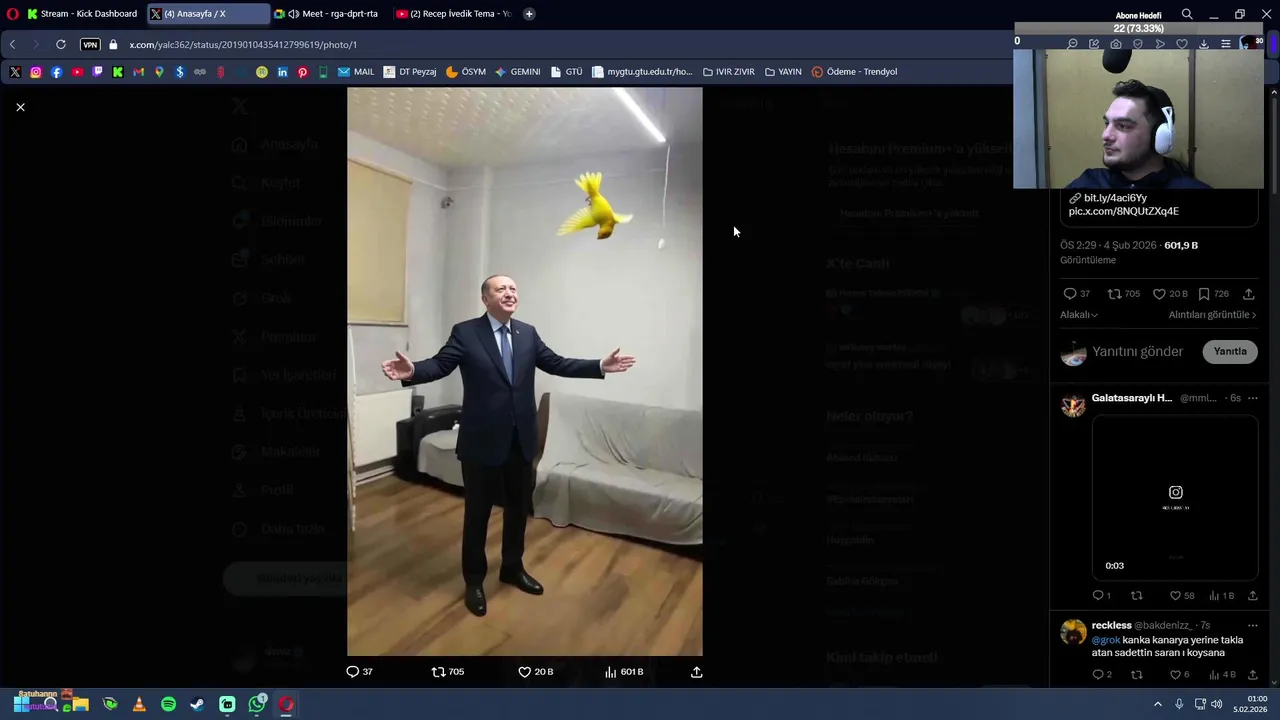The height and width of the screenshot is (720, 1280).
Task: Open WhatsApp from the taskbar
Action: (x=257, y=704)
